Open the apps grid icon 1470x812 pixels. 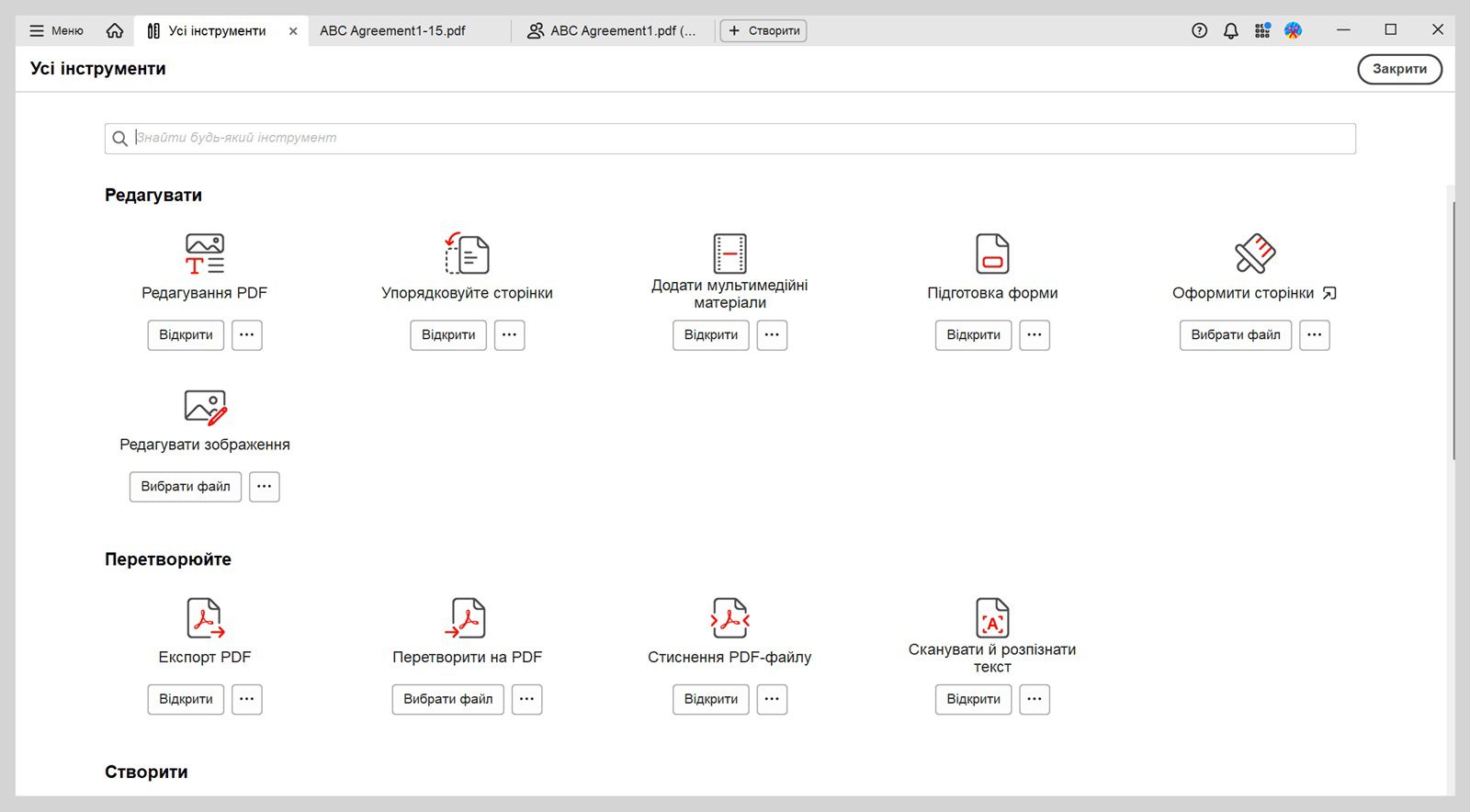[1262, 30]
